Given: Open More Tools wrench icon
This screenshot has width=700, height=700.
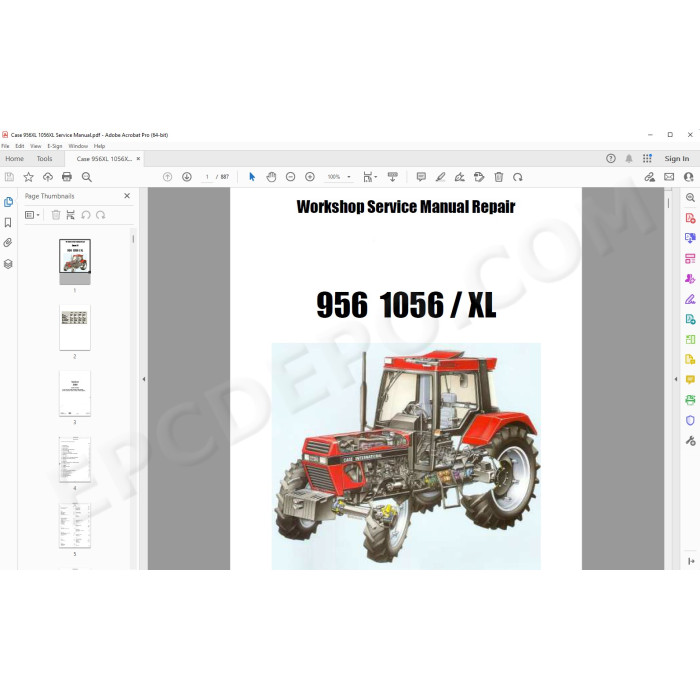Looking at the screenshot, I should click(x=690, y=441).
